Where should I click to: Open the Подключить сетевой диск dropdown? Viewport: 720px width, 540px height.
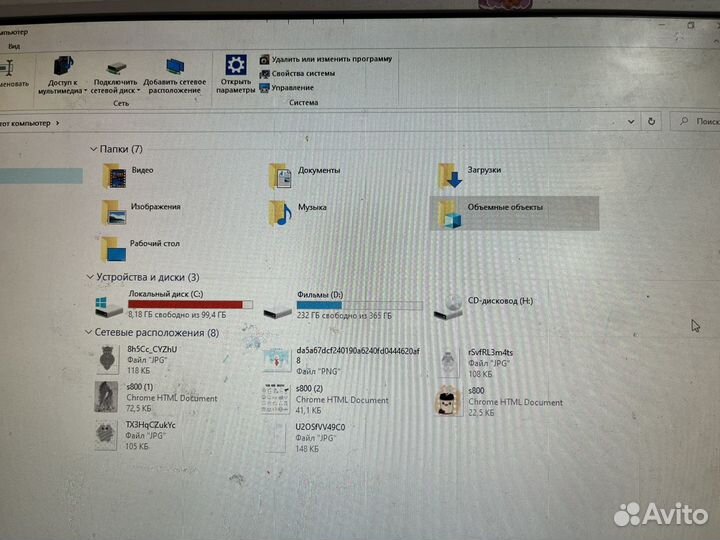[x=116, y=91]
